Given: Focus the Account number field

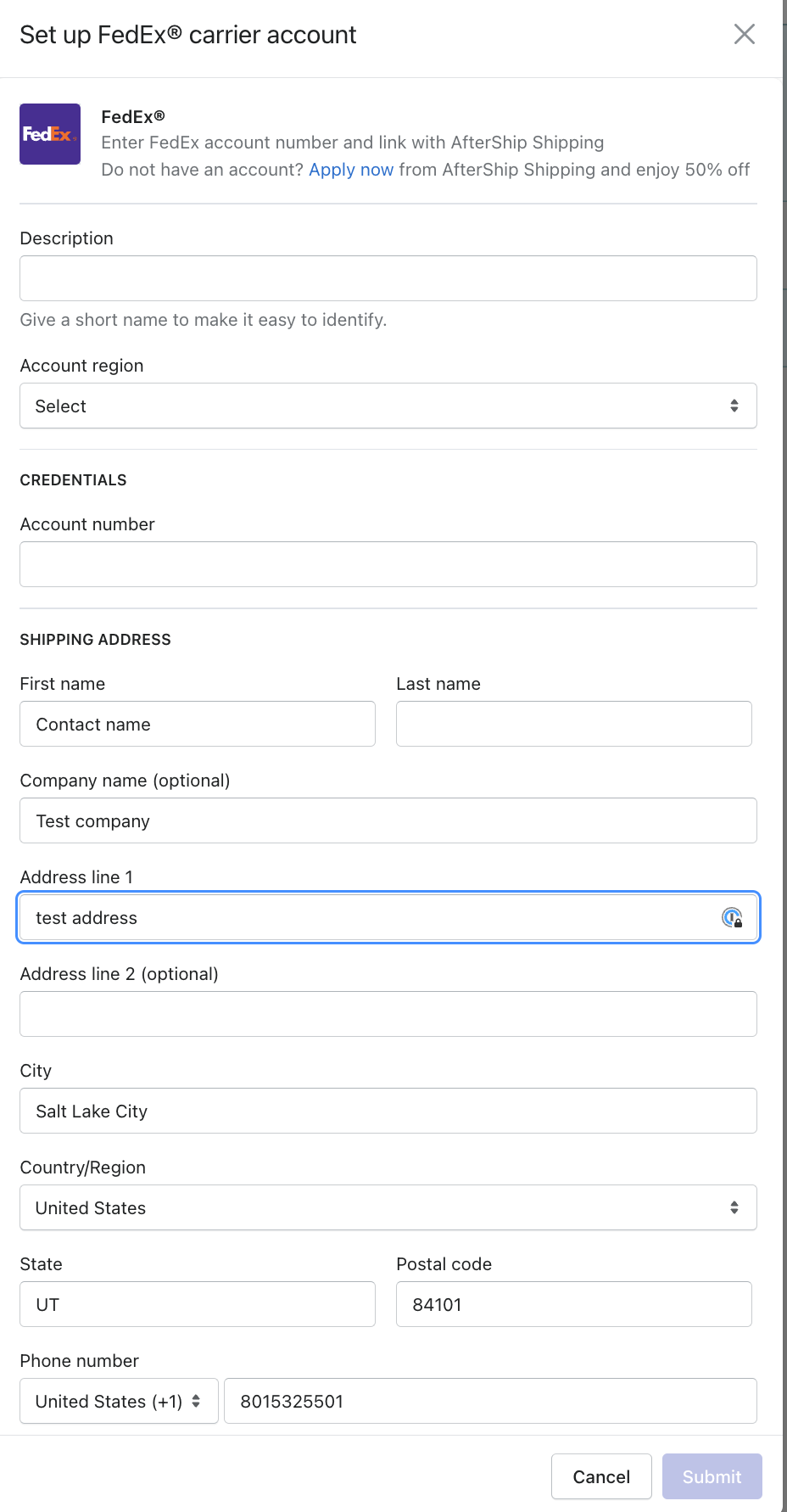Looking at the screenshot, I should (x=388, y=564).
